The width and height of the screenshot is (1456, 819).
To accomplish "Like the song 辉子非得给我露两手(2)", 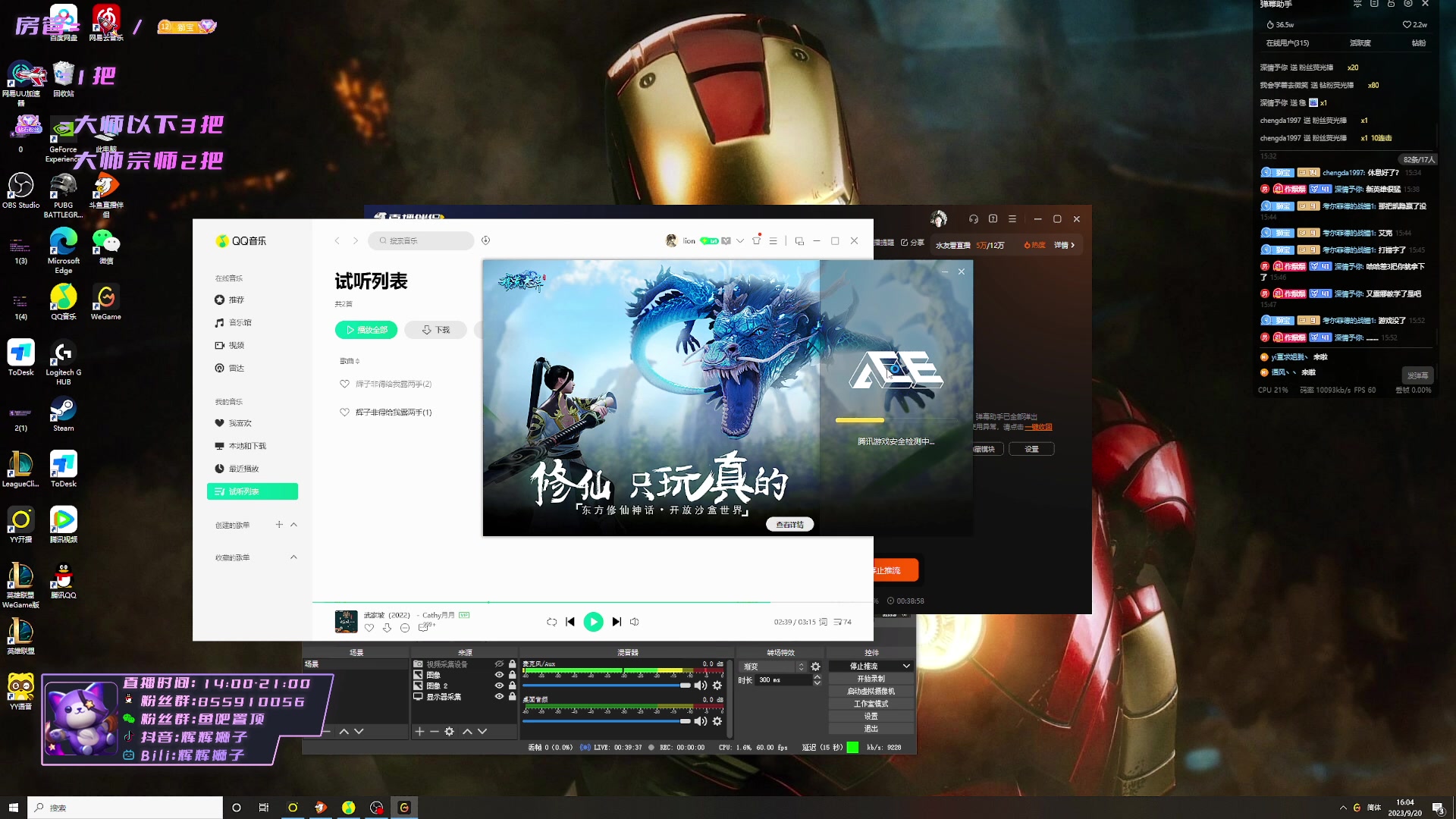I will coord(344,384).
